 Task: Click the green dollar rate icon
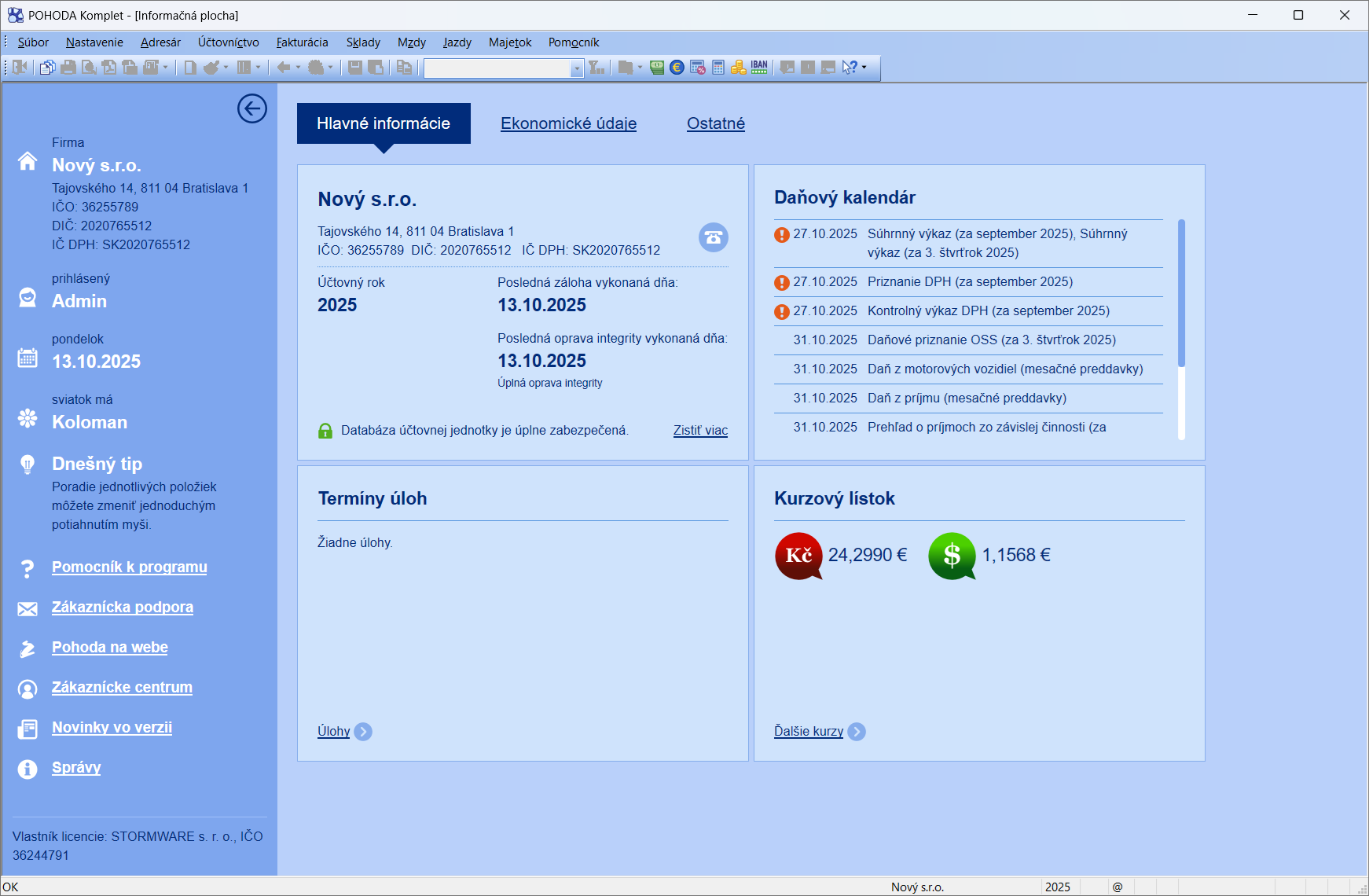[x=952, y=556]
